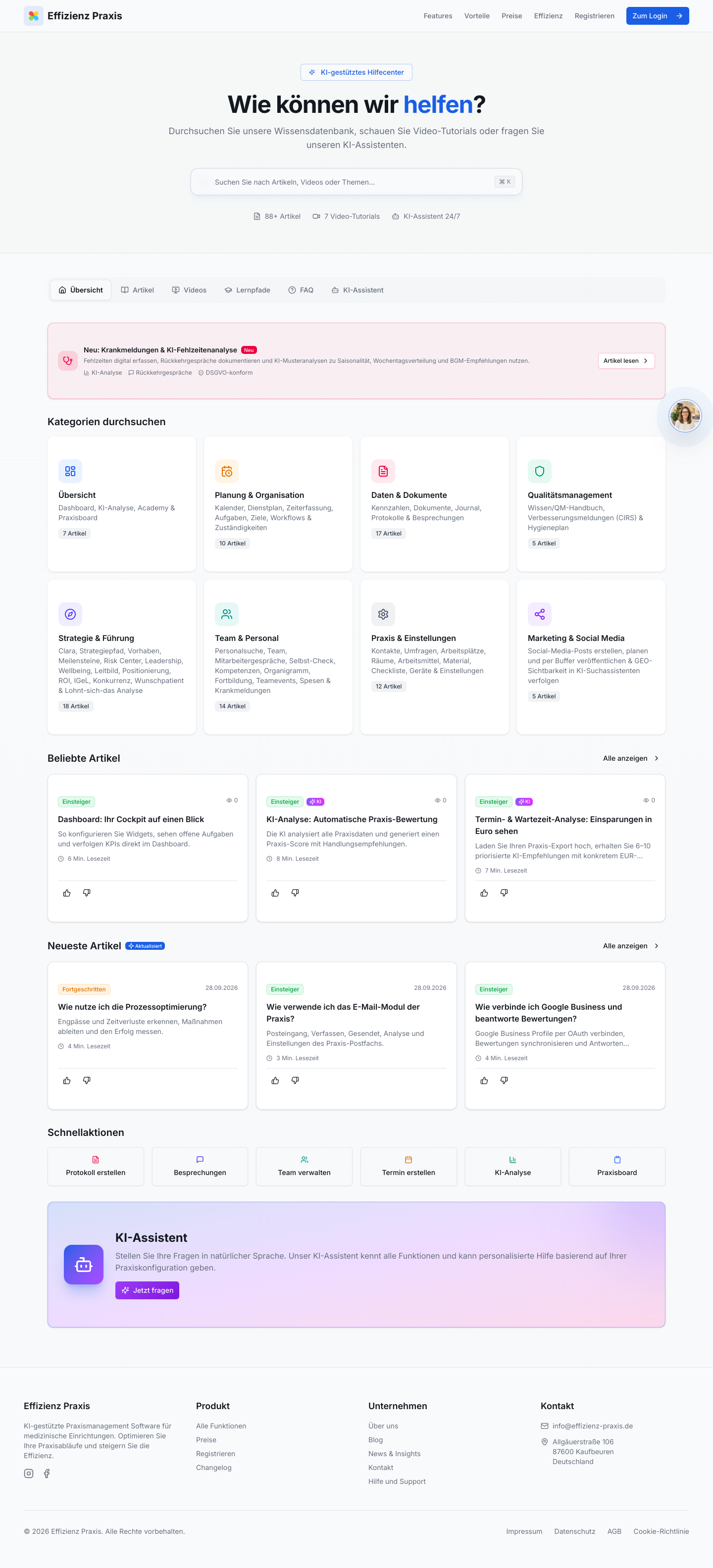This screenshot has height=1568, width=713.
Task: Open the Marketing & Social Media share icon
Action: point(540,614)
